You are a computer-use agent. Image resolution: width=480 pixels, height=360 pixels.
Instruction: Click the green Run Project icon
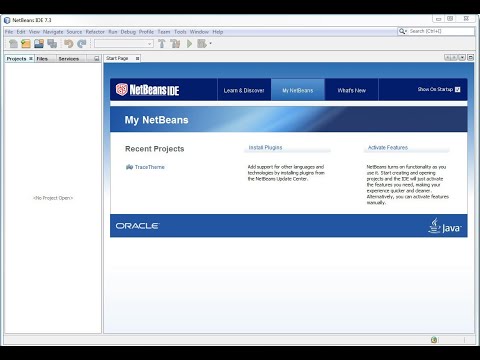tap(189, 43)
